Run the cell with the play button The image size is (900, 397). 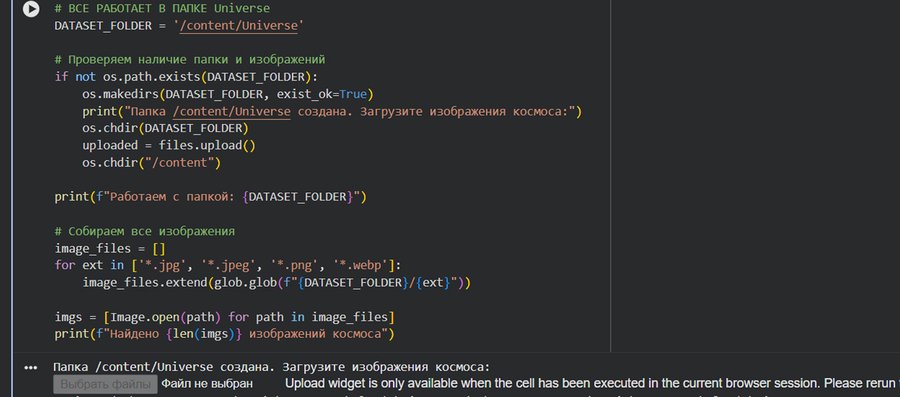tap(31, 9)
